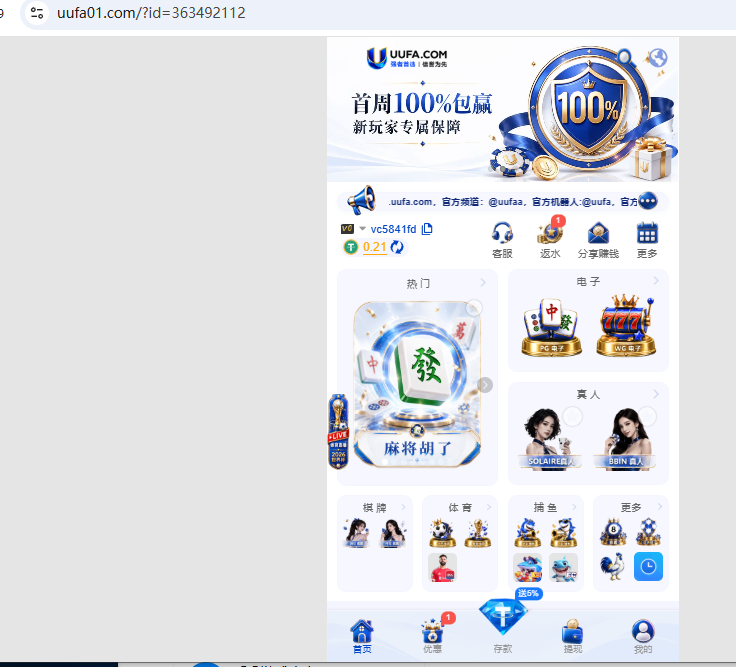This screenshot has width=736, height=667.
Task: Expand the 电子 section using its arrow
Action: [656, 281]
